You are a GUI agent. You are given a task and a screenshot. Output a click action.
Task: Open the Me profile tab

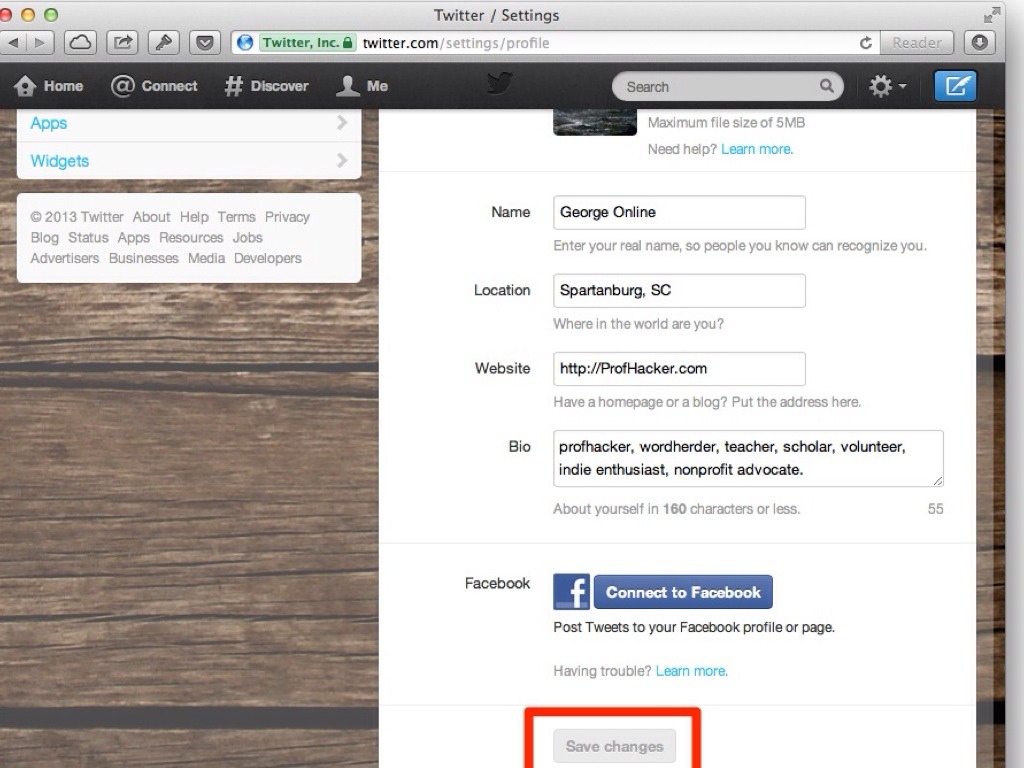[363, 86]
